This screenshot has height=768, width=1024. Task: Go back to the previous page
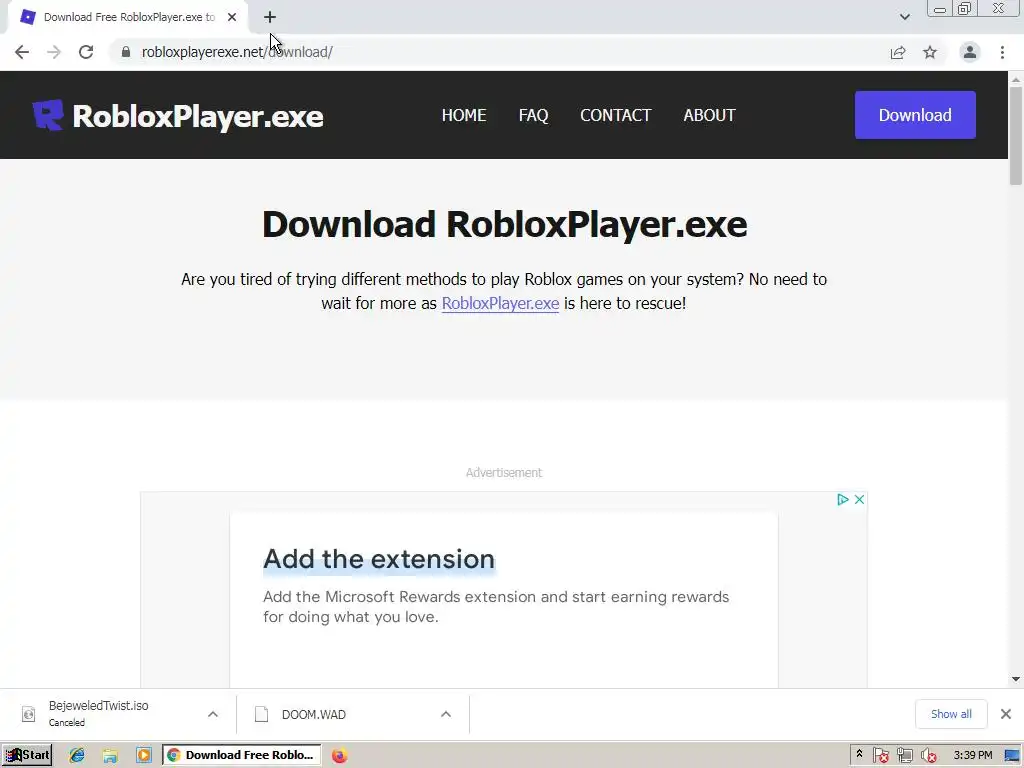point(22,52)
